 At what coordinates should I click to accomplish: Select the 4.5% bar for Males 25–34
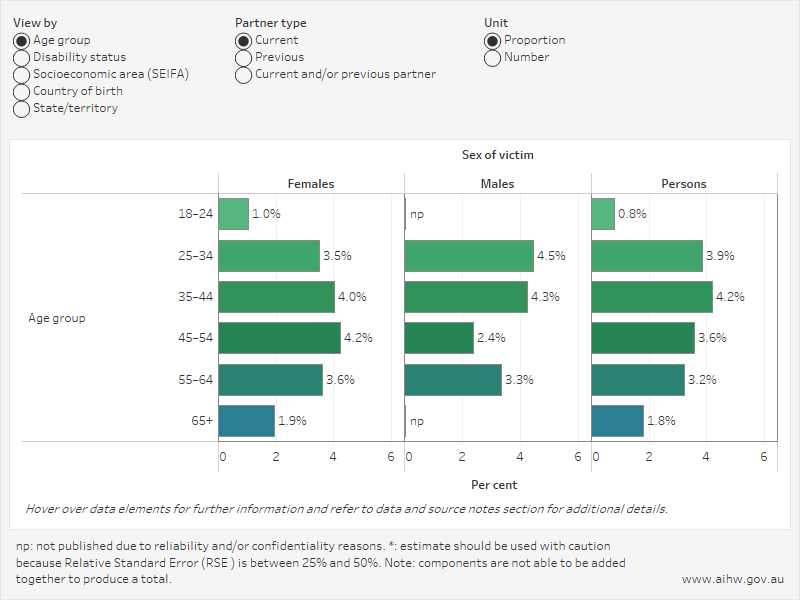point(470,254)
